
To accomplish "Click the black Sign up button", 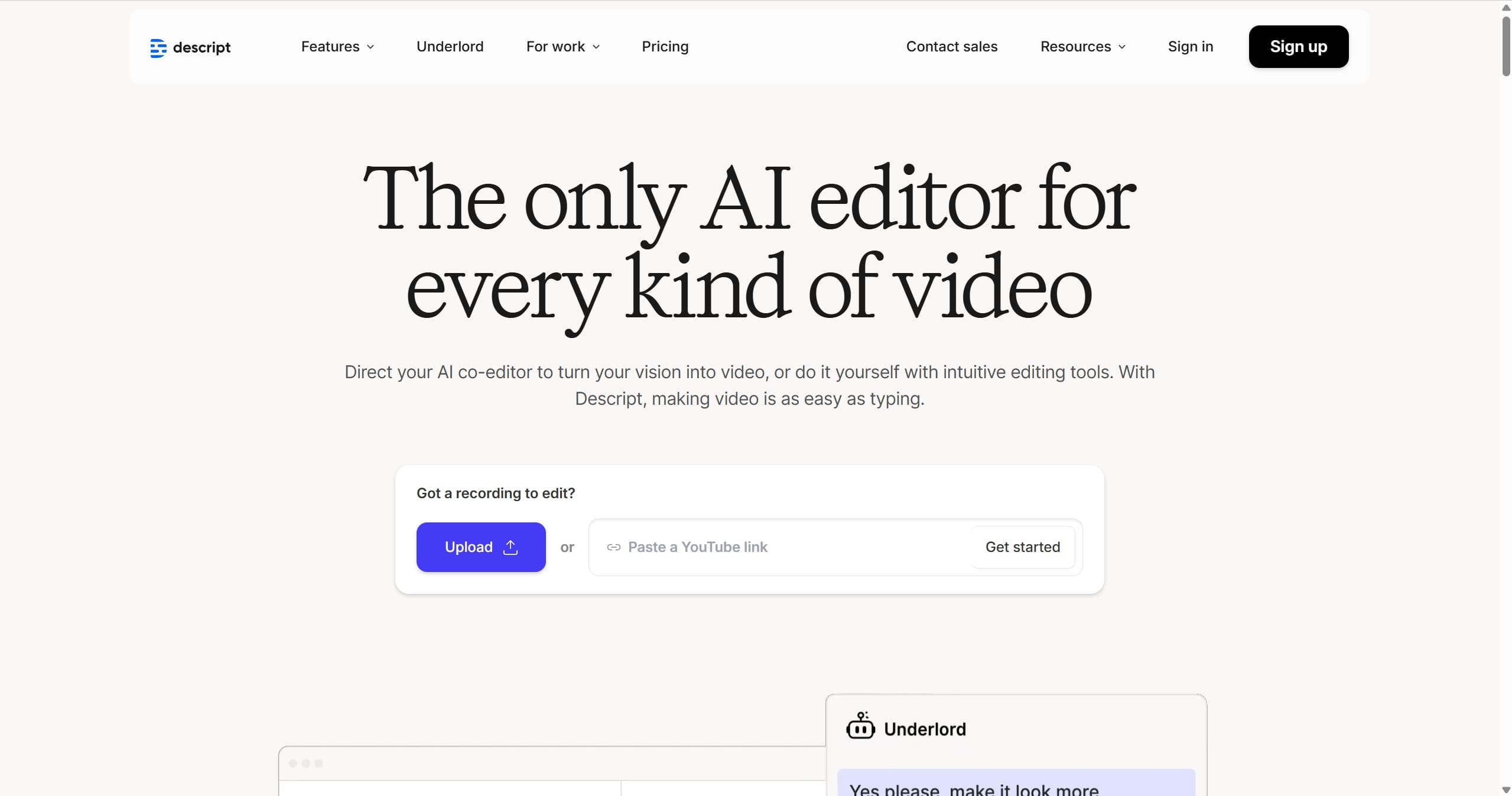I will pos(1298,47).
